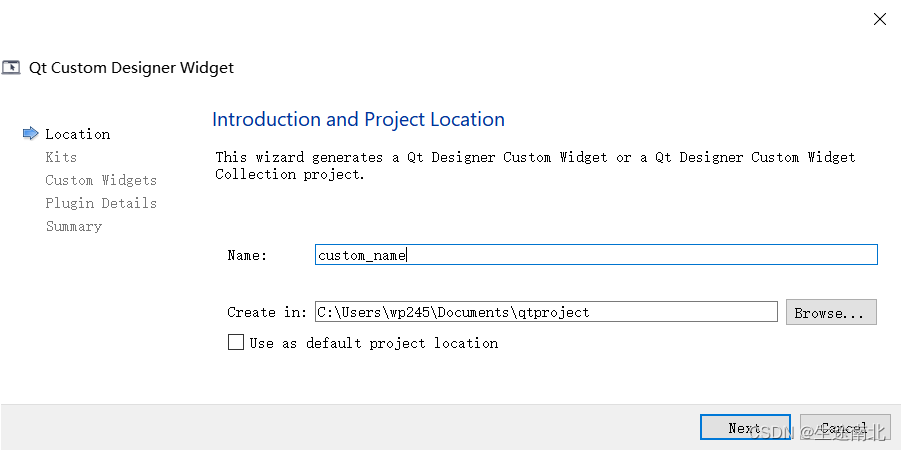This screenshot has width=901, height=451.
Task: Select the Kits step in sidebar
Action: [61, 157]
